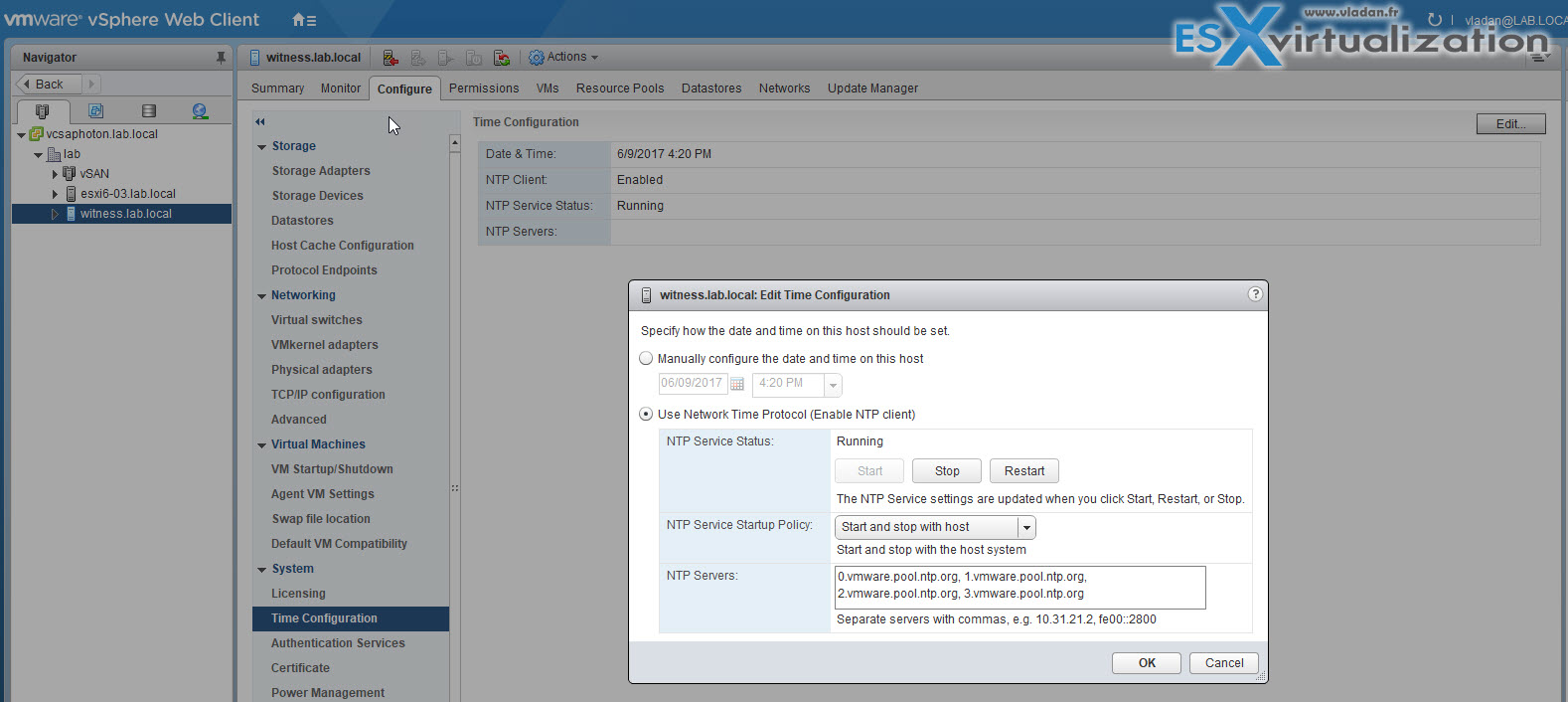Collapse the Virtual Machines section

(x=261, y=444)
